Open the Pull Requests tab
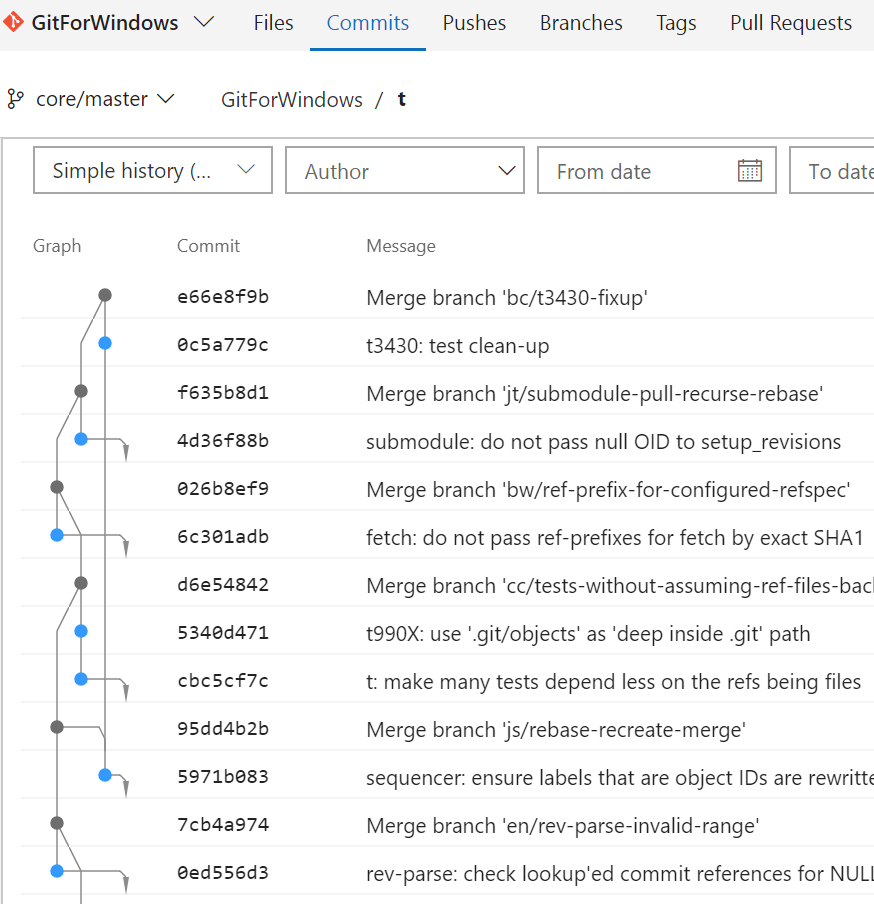 pos(790,22)
